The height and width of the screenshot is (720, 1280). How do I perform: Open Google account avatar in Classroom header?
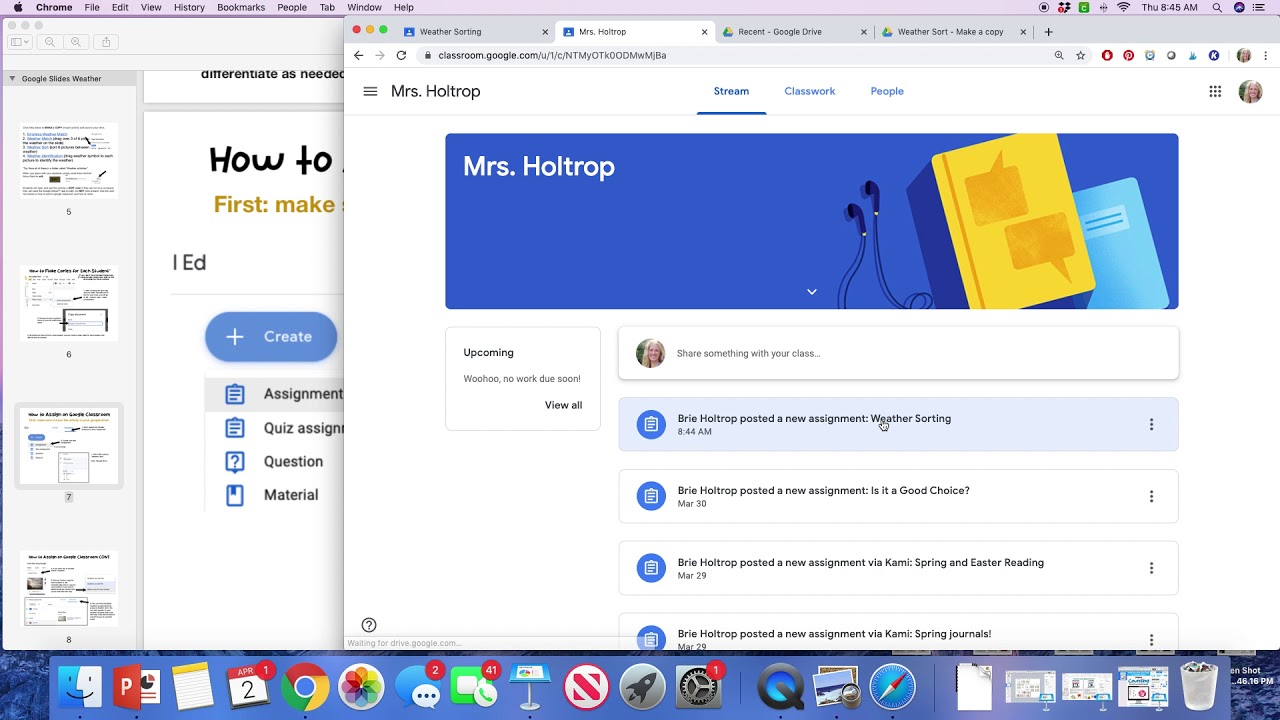coord(1250,91)
